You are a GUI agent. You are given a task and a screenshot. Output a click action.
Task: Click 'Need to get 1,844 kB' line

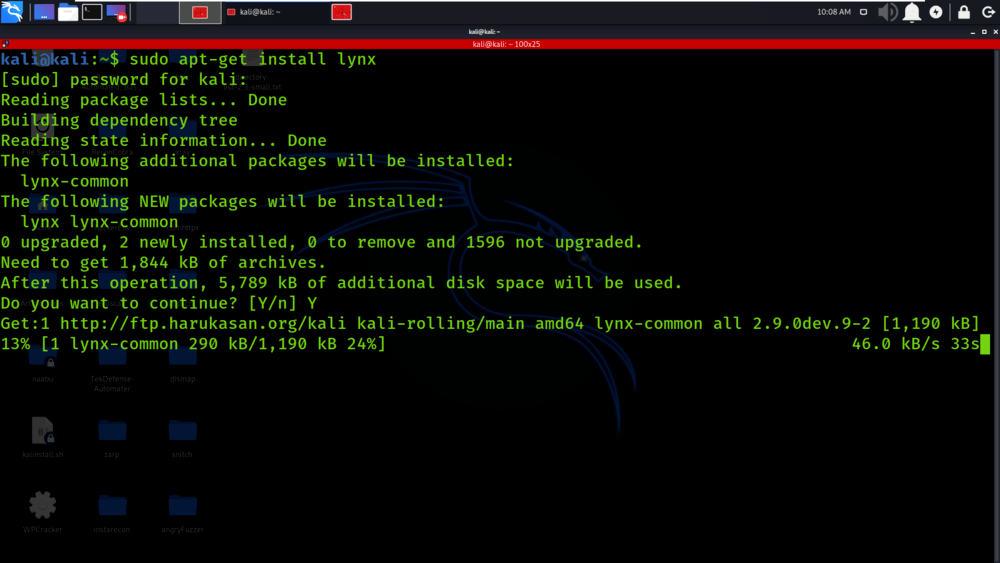tap(163, 263)
